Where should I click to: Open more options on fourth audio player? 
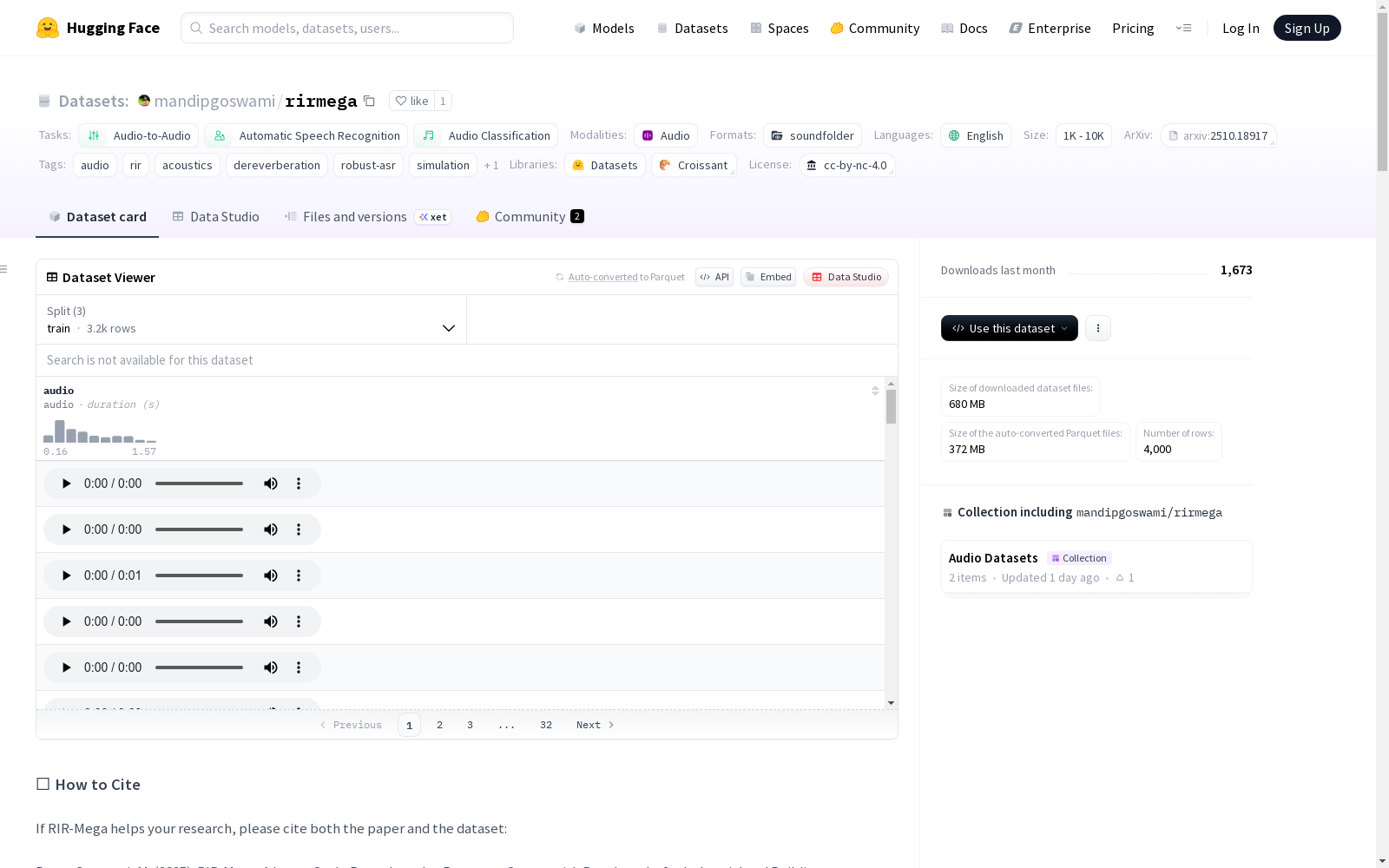(299, 621)
